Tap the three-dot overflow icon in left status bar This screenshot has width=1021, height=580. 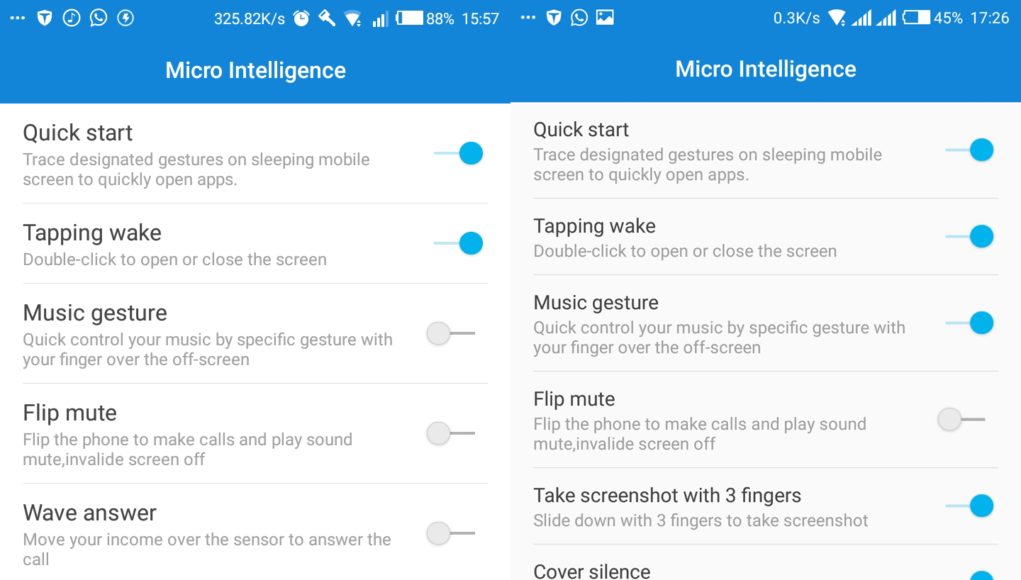[x=18, y=18]
